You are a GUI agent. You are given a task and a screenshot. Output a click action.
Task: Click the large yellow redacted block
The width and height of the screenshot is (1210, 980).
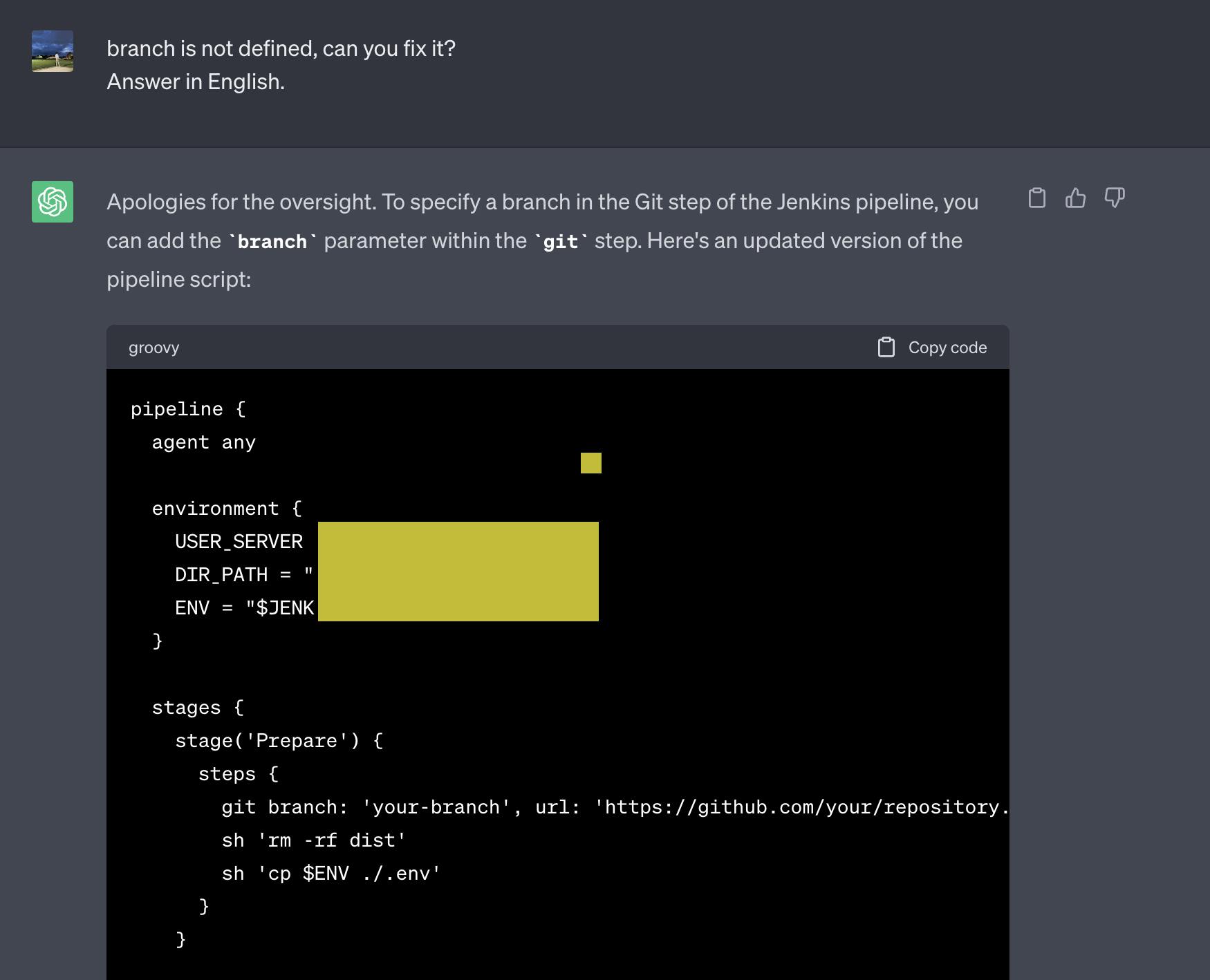click(458, 572)
